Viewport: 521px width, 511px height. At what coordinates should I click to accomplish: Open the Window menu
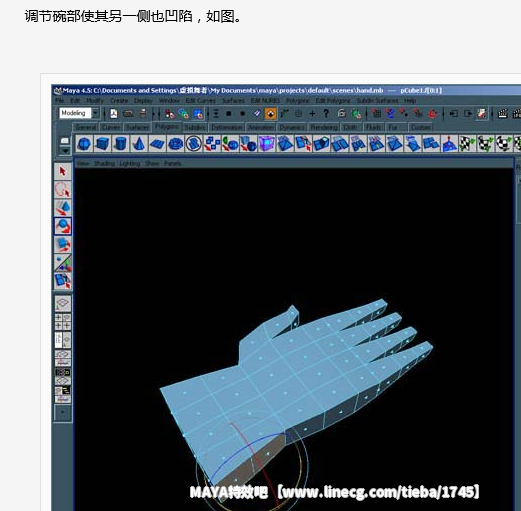click(x=169, y=100)
